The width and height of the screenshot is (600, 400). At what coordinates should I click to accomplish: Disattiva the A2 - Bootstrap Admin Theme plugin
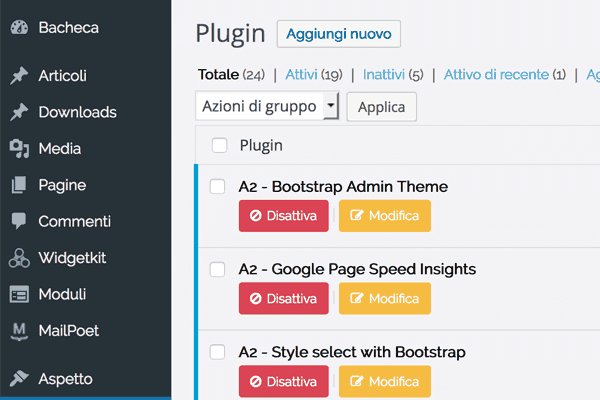[x=284, y=216]
